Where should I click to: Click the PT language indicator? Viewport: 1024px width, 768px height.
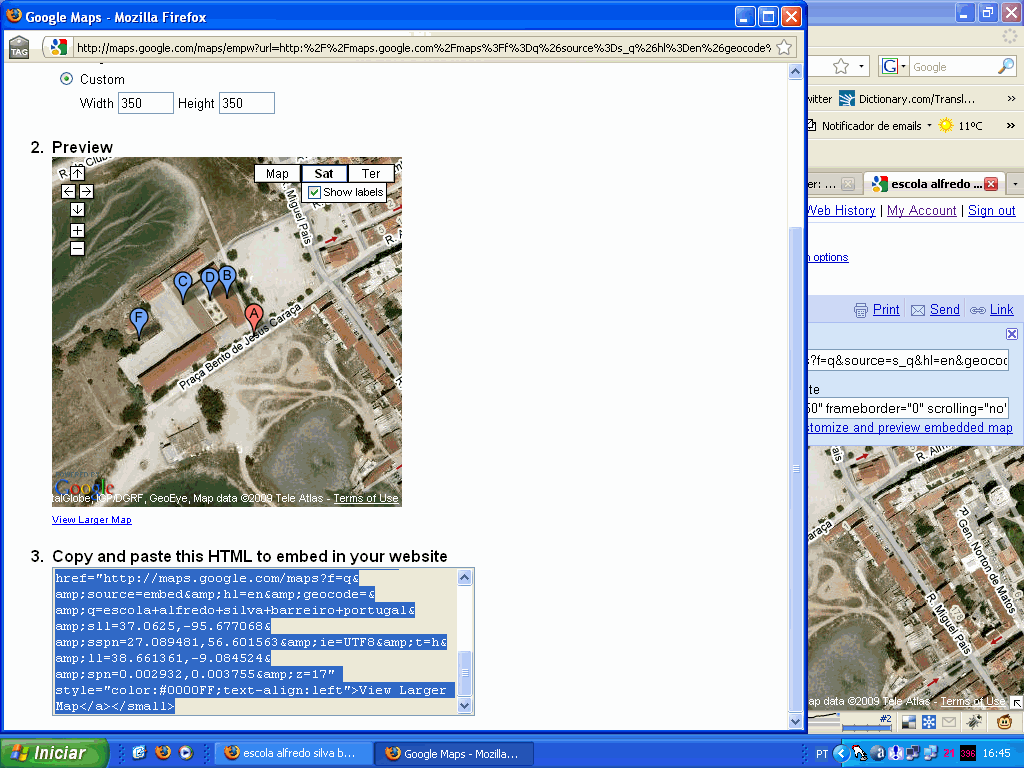coord(822,754)
